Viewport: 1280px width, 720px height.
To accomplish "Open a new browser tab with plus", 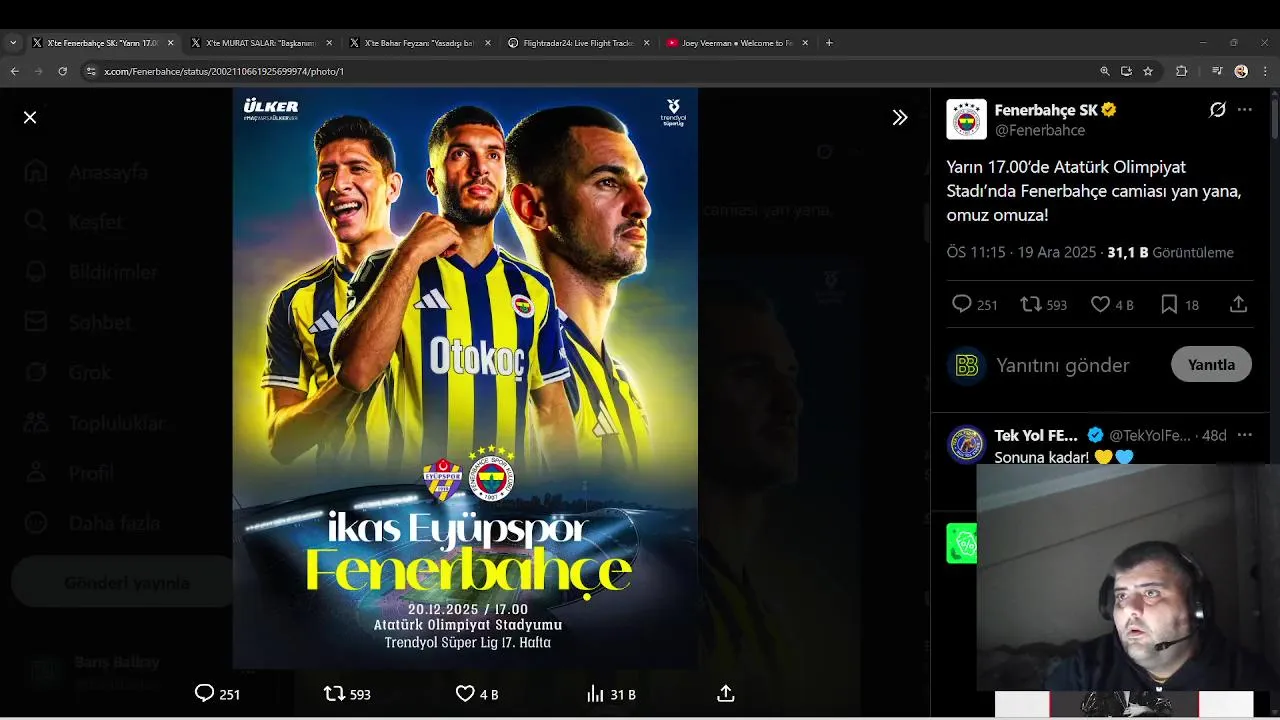I will [x=829, y=43].
